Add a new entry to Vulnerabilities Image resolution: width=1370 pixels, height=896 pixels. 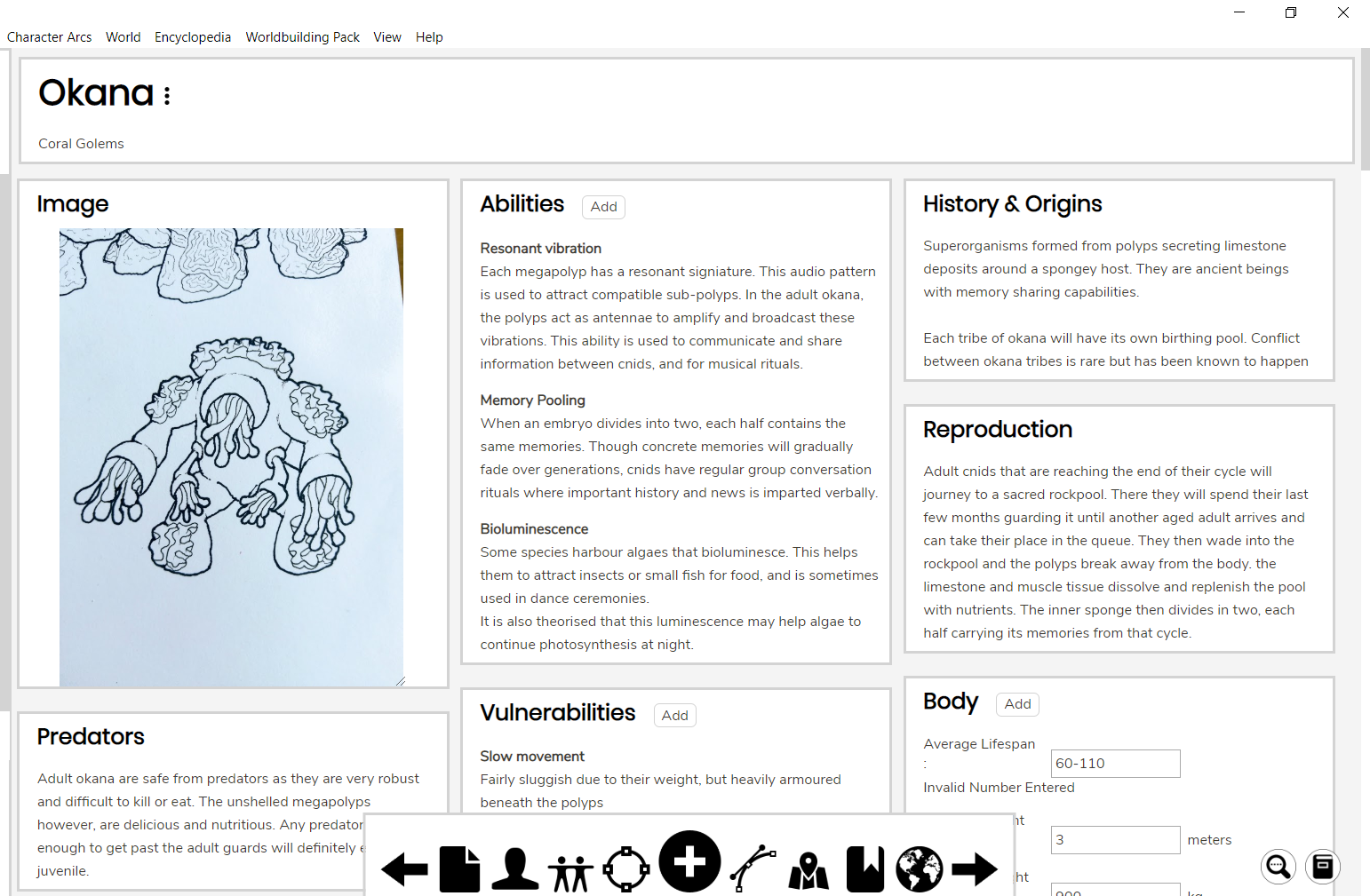pyautogui.click(x=675, y=716)
